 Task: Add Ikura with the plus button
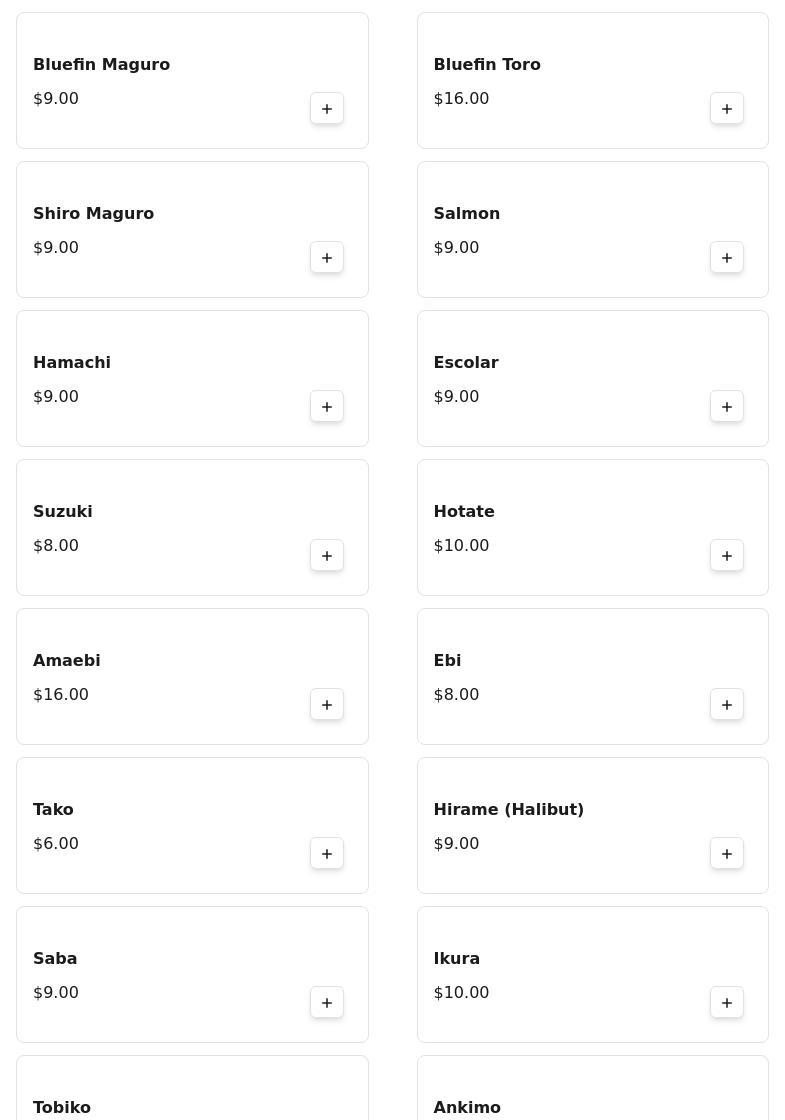[x=727, y=1003]
